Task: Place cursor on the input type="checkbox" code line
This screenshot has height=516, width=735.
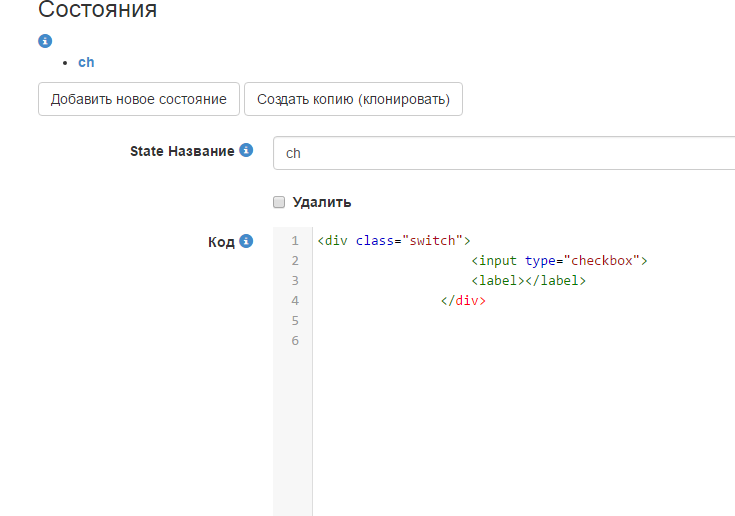Action: tap(559, 261)
